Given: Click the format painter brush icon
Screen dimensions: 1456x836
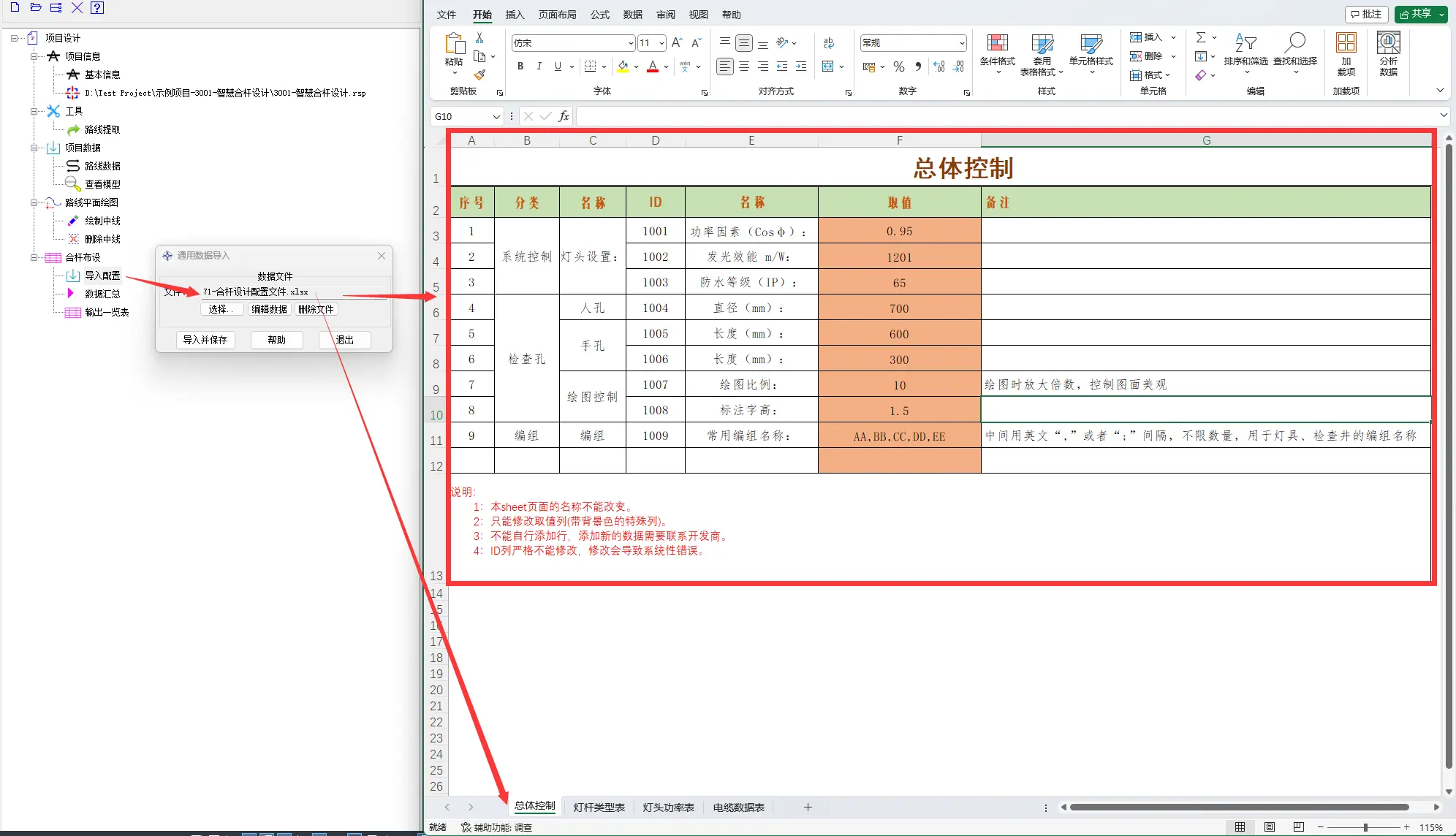Looking at the screenshot, I should tap(479, 75).
